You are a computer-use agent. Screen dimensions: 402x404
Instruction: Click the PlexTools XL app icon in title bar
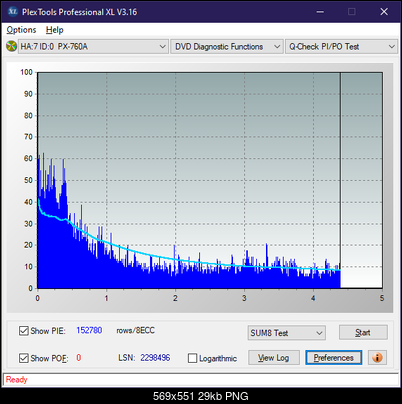pos(13,12)
